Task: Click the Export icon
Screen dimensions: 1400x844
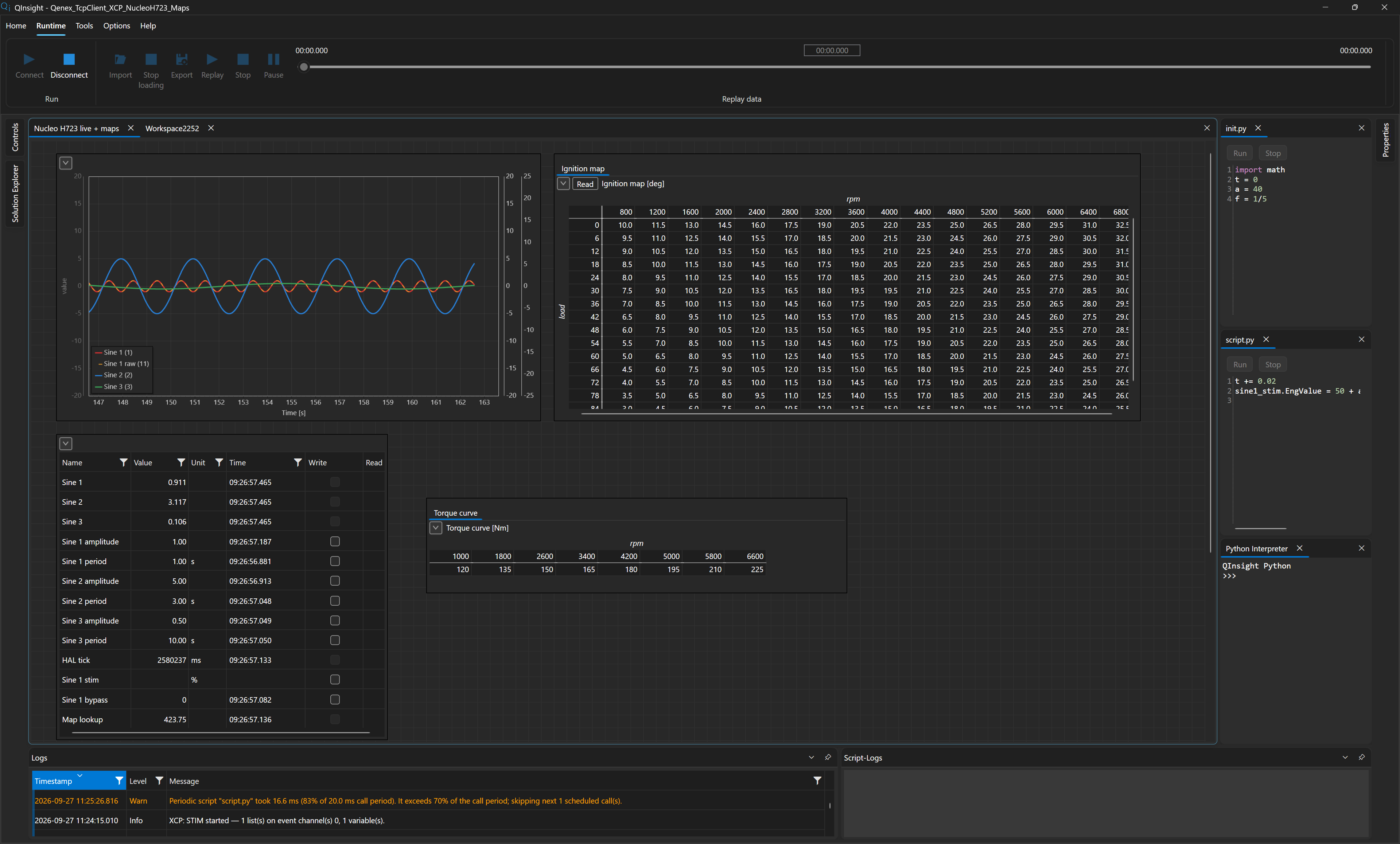Action: click(x=181, y=59)
